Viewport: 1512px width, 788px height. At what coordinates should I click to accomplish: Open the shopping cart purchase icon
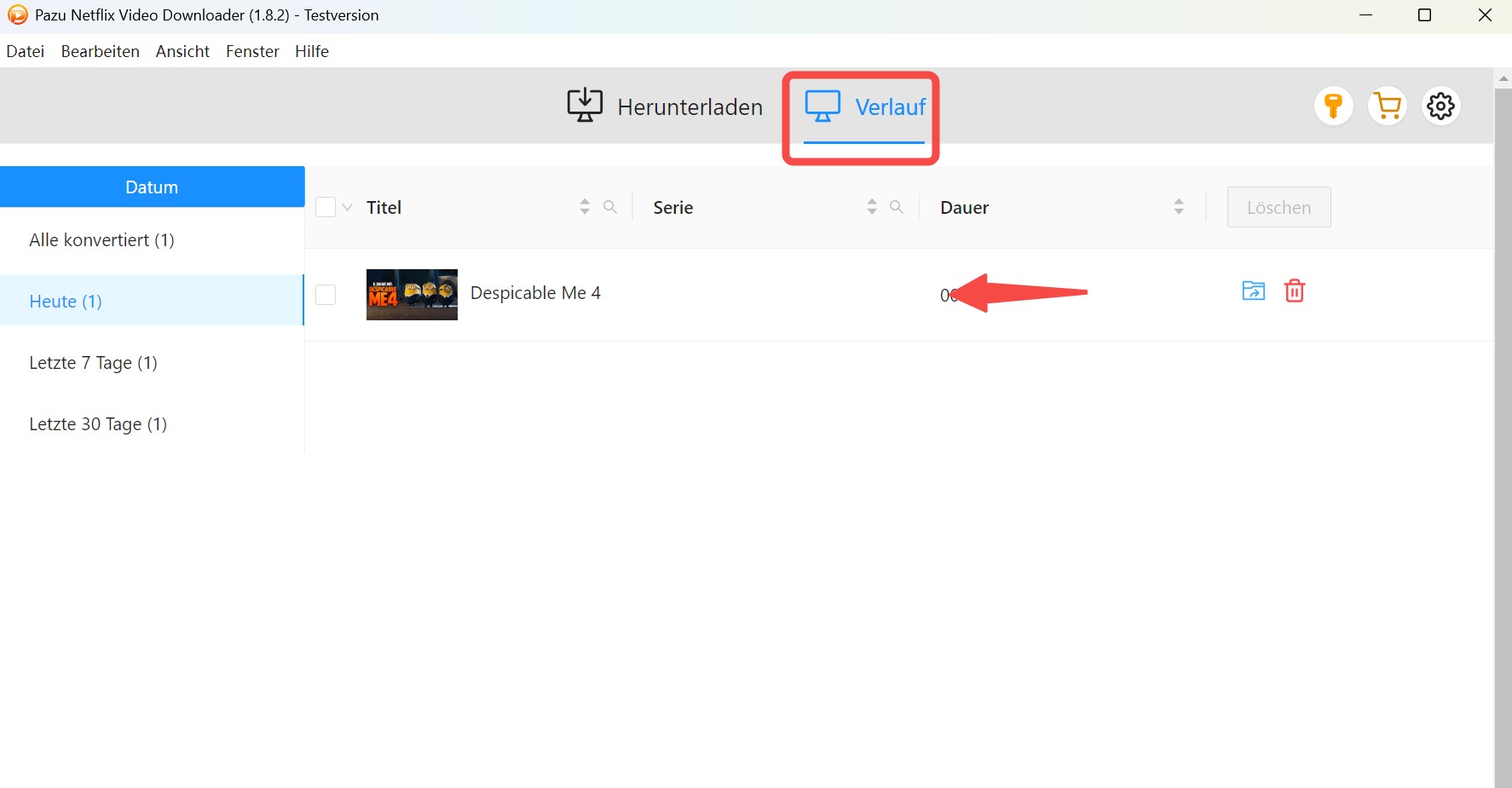point(1388,106)
